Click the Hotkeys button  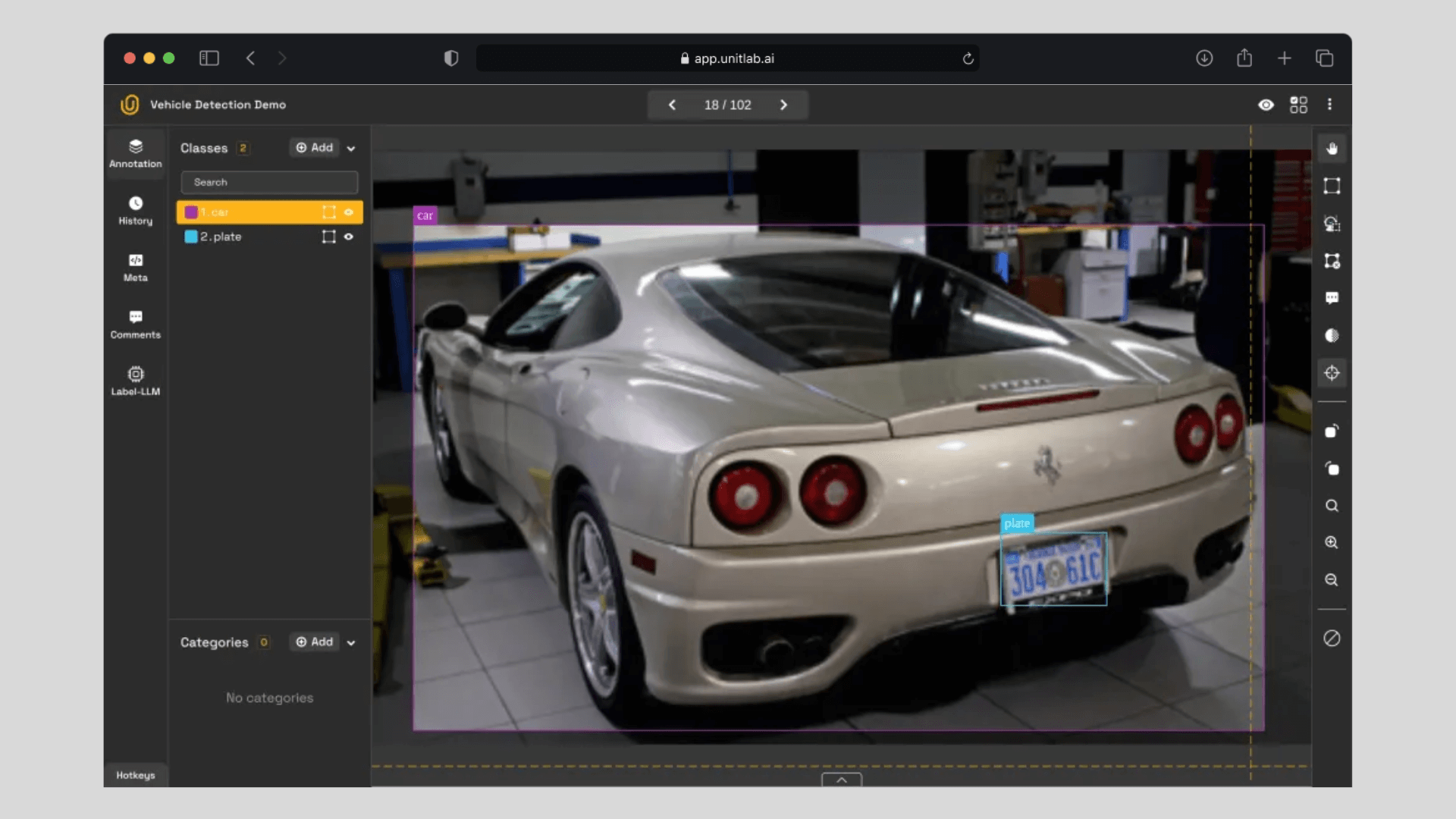pyautogui.click(x=136, y=775)
